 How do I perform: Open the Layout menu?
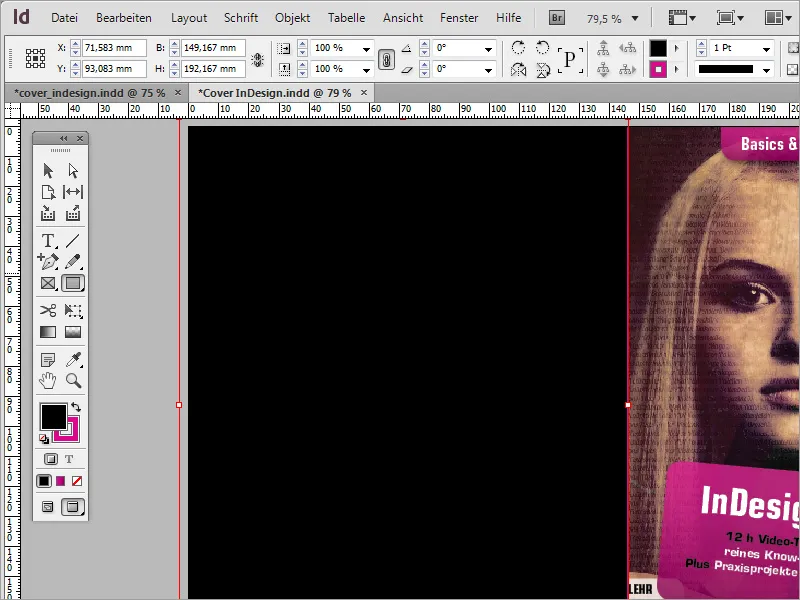tap(189, 18)
